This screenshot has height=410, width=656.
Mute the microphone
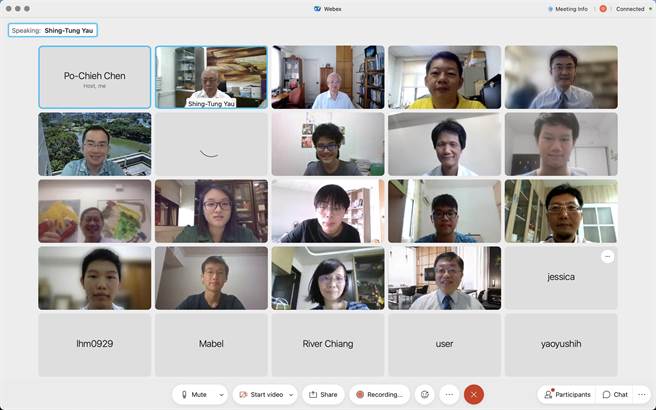193,394
